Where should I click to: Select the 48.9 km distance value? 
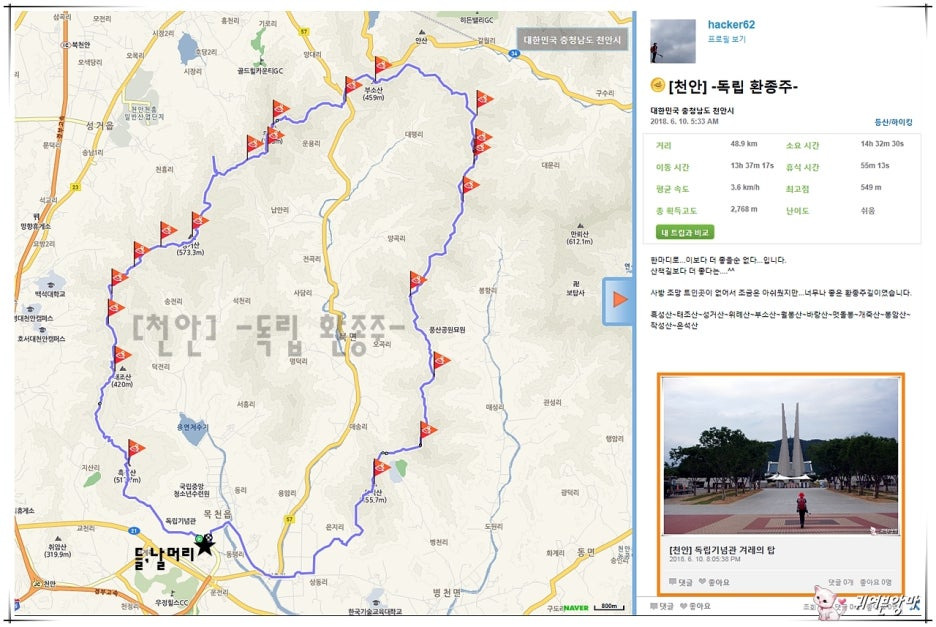tap(743, 144)
